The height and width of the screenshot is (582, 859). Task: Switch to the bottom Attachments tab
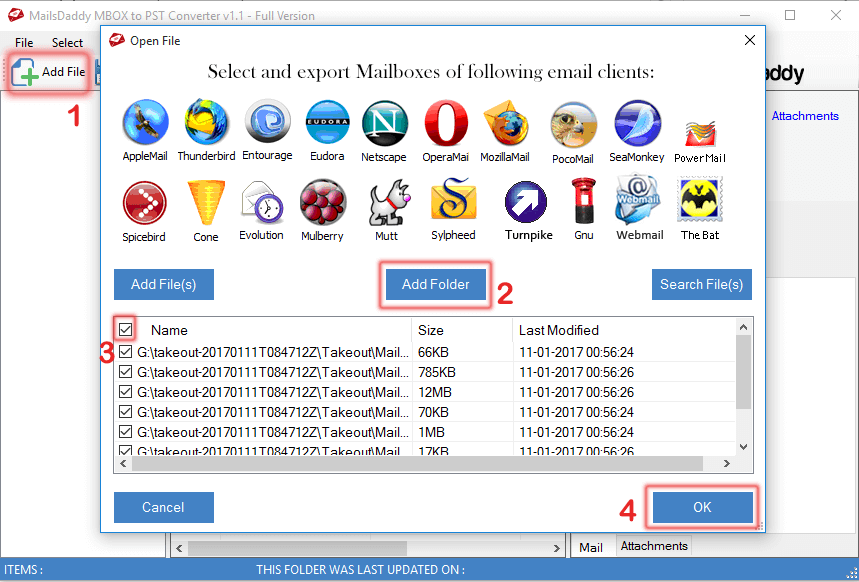tap(654, 546)
